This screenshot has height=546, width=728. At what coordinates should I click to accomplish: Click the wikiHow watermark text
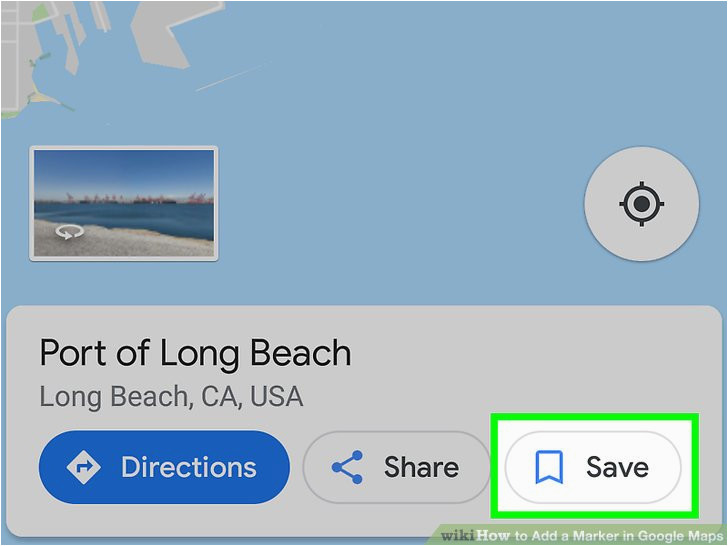click(x=582, y=536)
